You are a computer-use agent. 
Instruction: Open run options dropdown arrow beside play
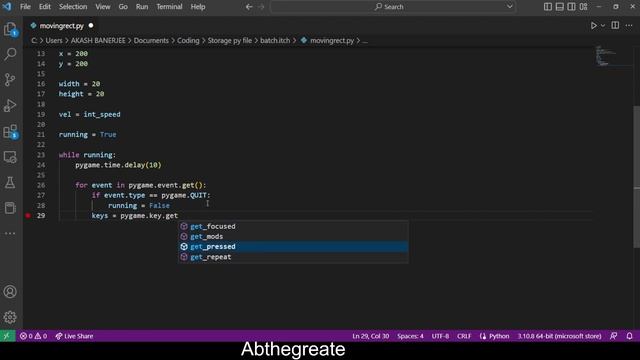tap(603, 26)
